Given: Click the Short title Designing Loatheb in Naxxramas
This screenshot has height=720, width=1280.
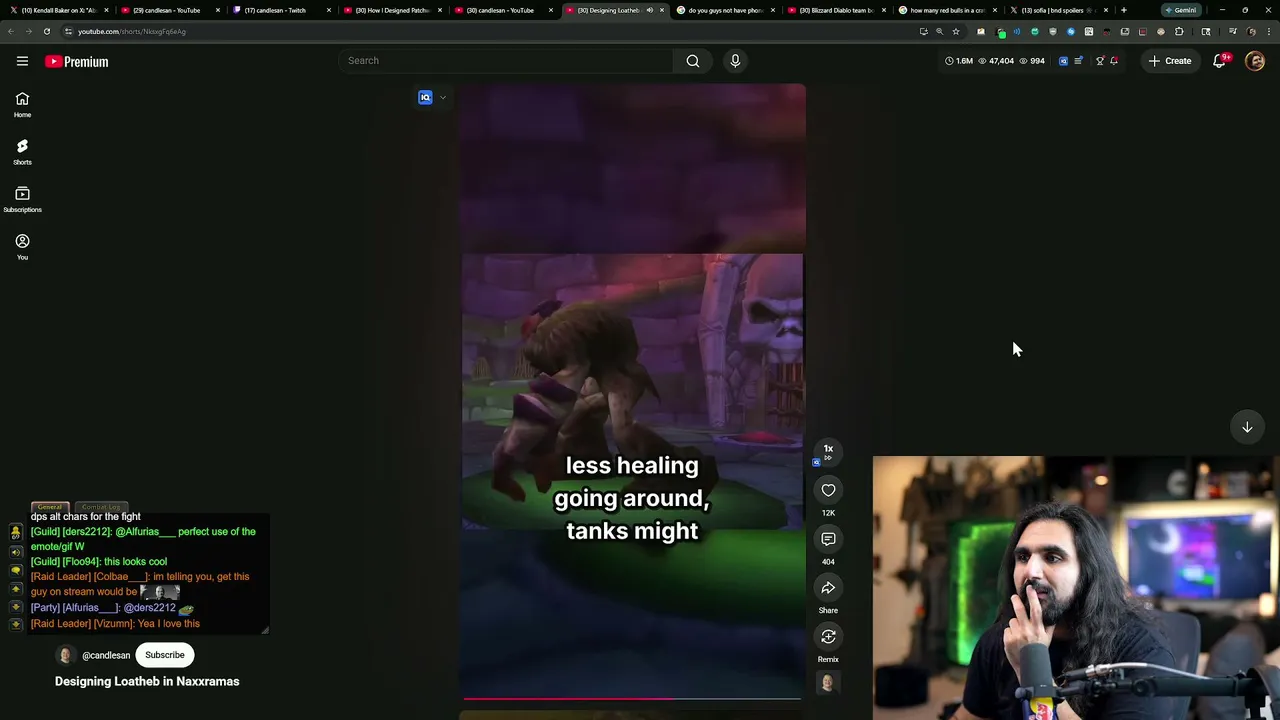Looking at the screenshot, I should [147, 681].
